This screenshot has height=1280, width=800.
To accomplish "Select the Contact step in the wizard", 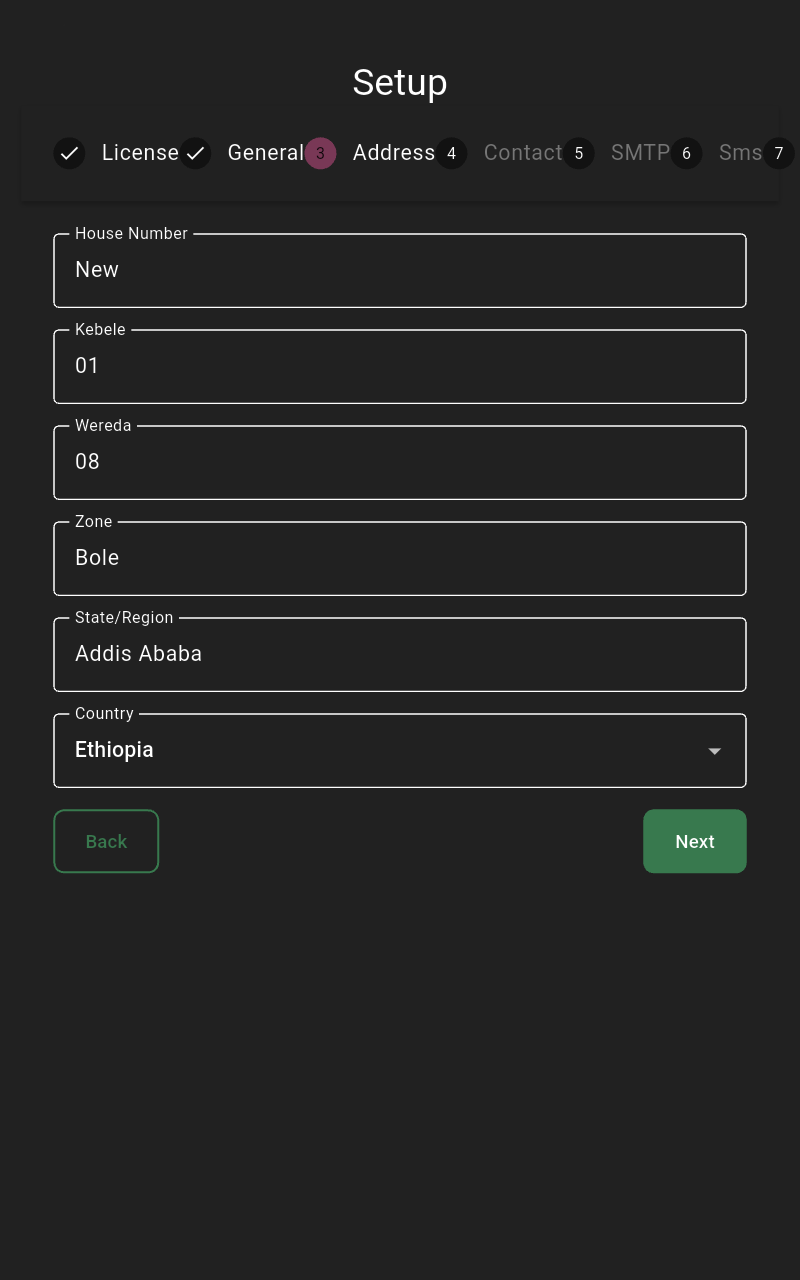I will pyautogui.click(x=523, y=153).
